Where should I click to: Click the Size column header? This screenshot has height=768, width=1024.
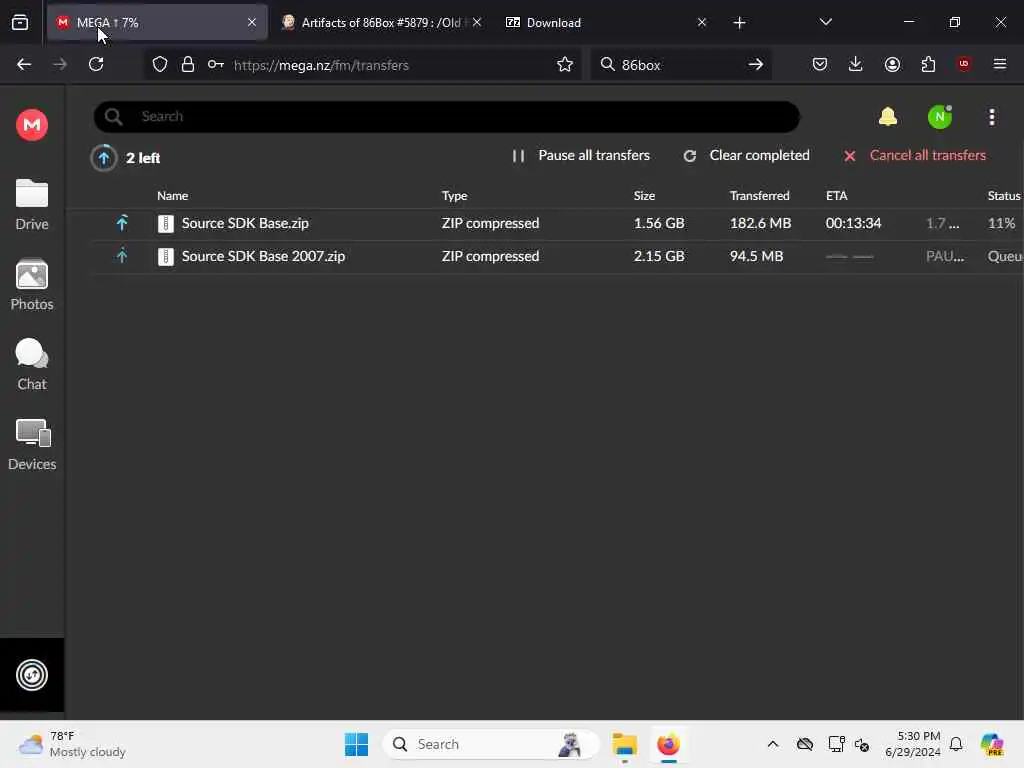644,195
